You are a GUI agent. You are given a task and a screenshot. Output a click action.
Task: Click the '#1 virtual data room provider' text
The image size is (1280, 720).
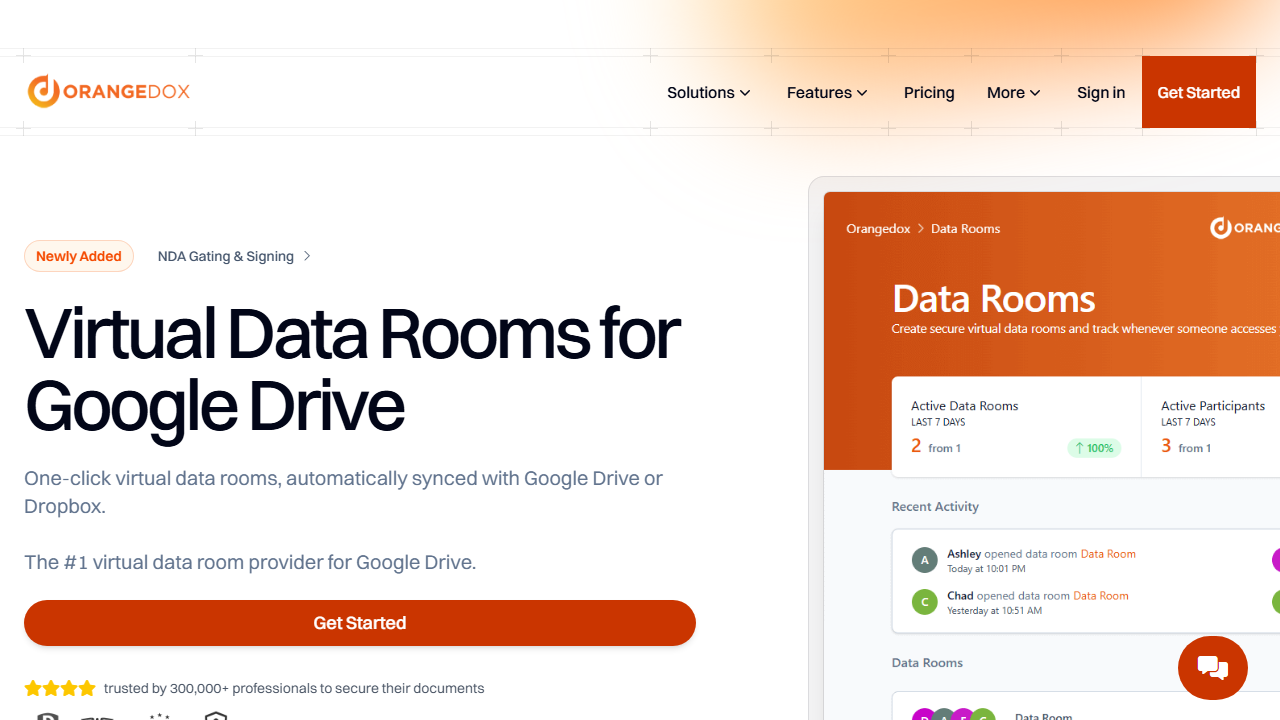250,562
